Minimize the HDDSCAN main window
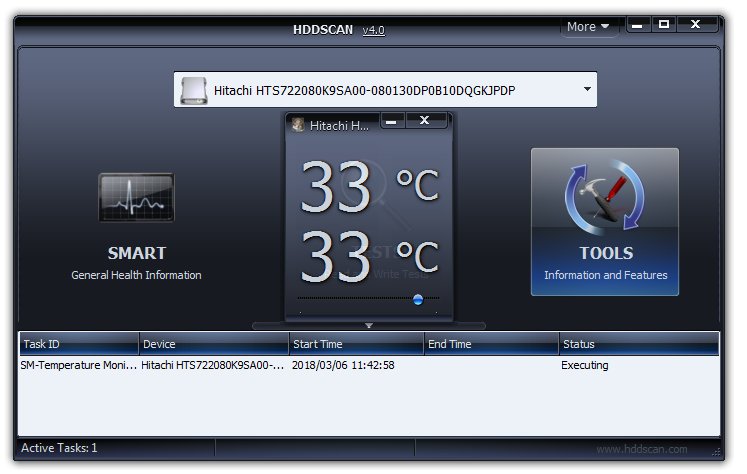 click(x=637, y=25)
